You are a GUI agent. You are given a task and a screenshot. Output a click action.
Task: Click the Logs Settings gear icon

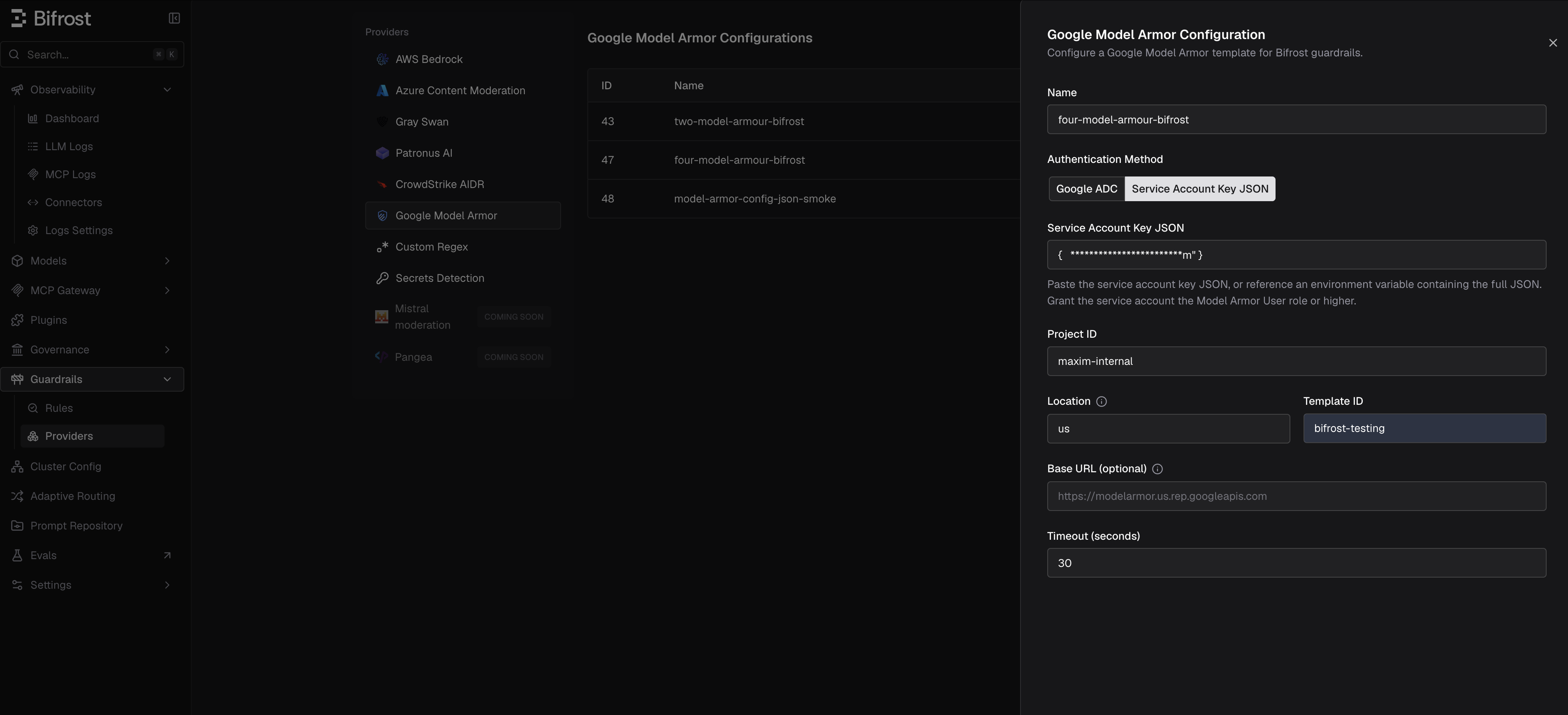click(33, 230)
